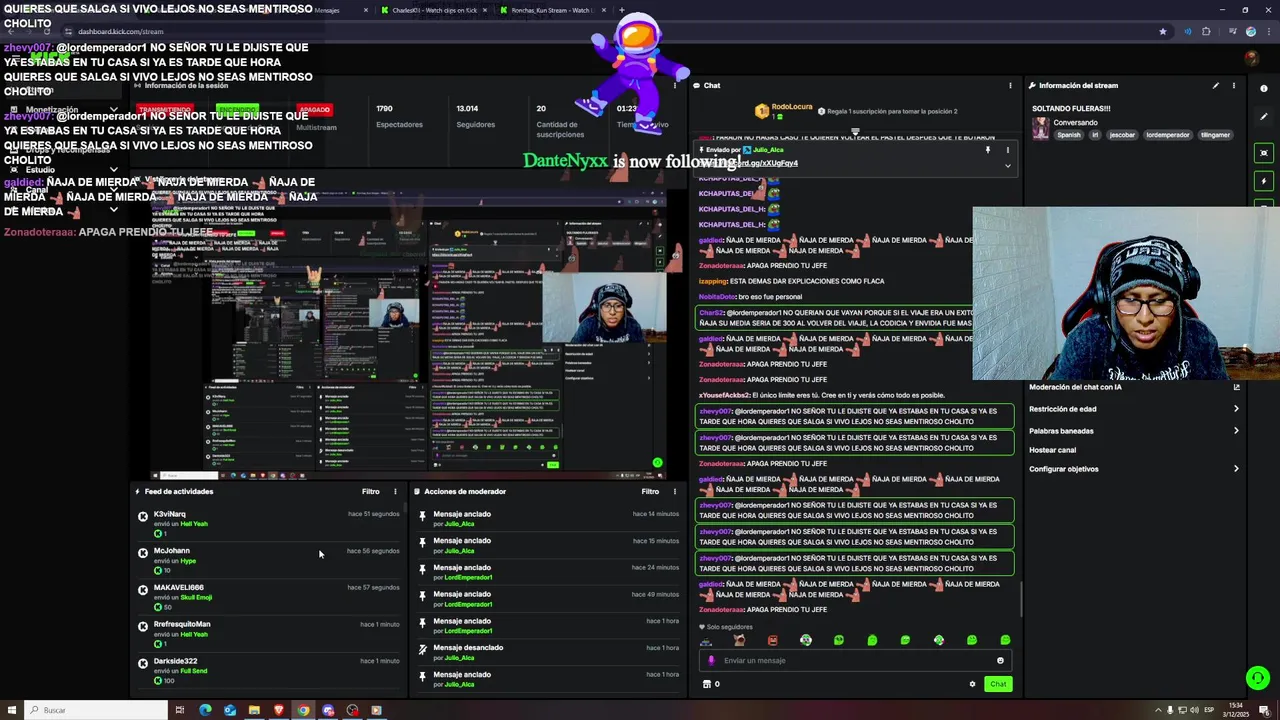Click the green-outlined capture icon in right sidebar
Screen dimensions: 1280x720
(x=1264, y=153)
